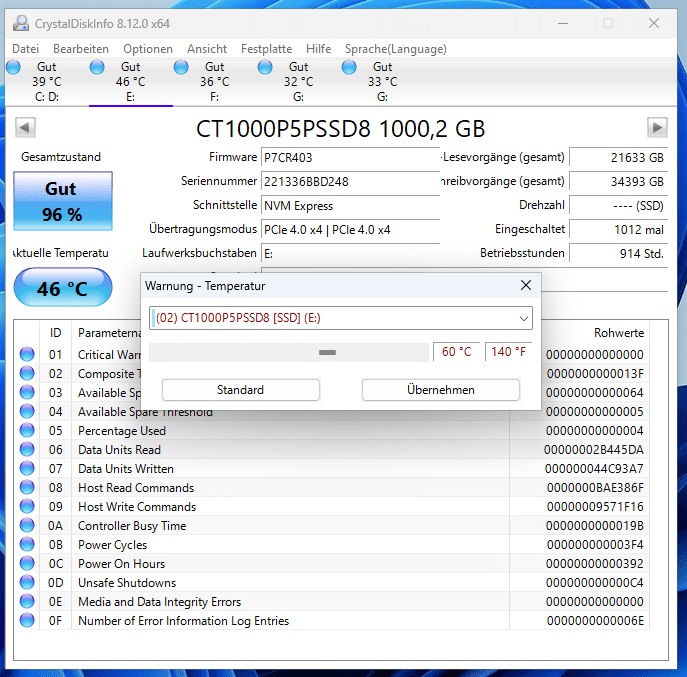
Task: Click status orb for Unsafe Shutdowns row
Action: pos(27,582)
